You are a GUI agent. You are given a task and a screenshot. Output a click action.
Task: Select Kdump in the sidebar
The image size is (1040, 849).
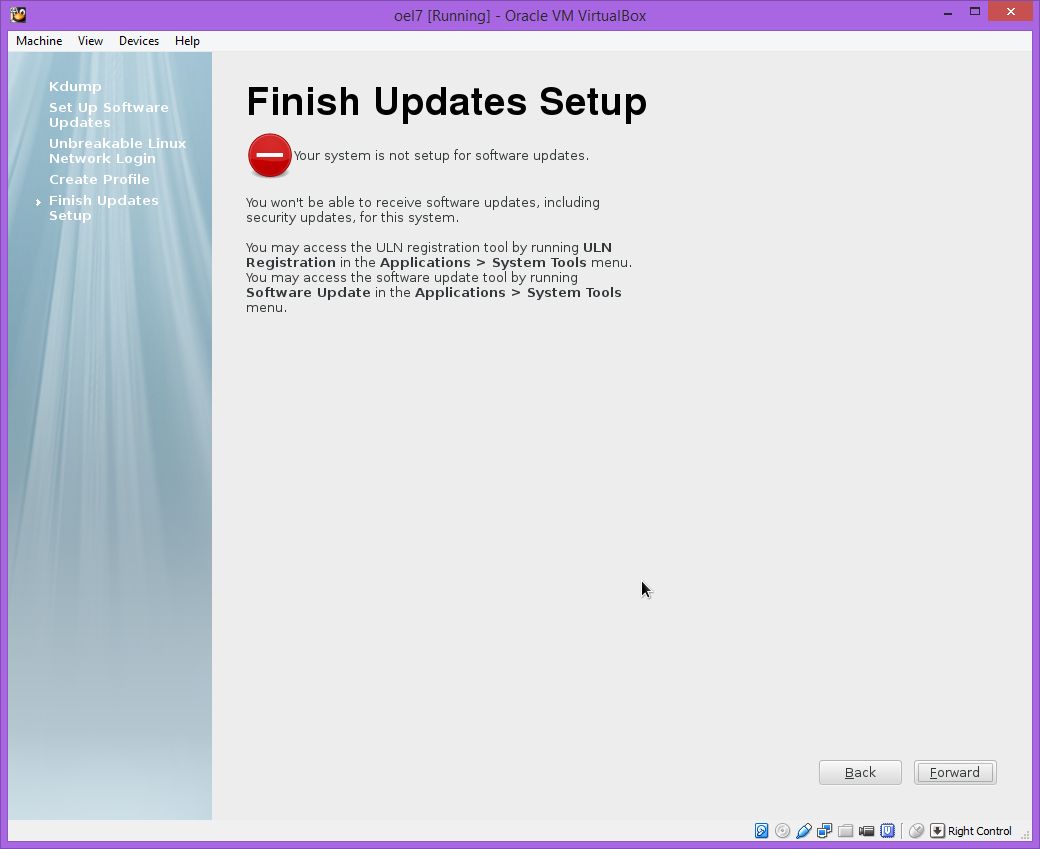coord(75,86)
